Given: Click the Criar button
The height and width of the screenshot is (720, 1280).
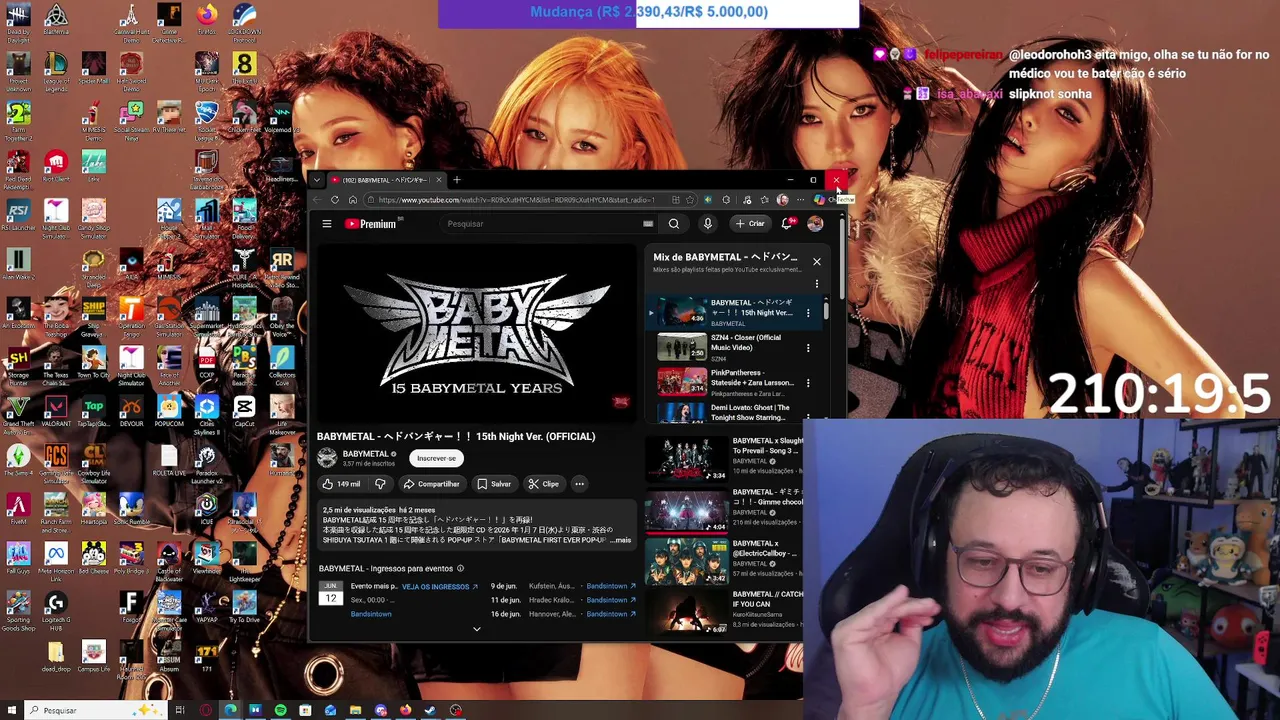Looking at the screenshot, I should pyautogui.click(x=749, y=224).
